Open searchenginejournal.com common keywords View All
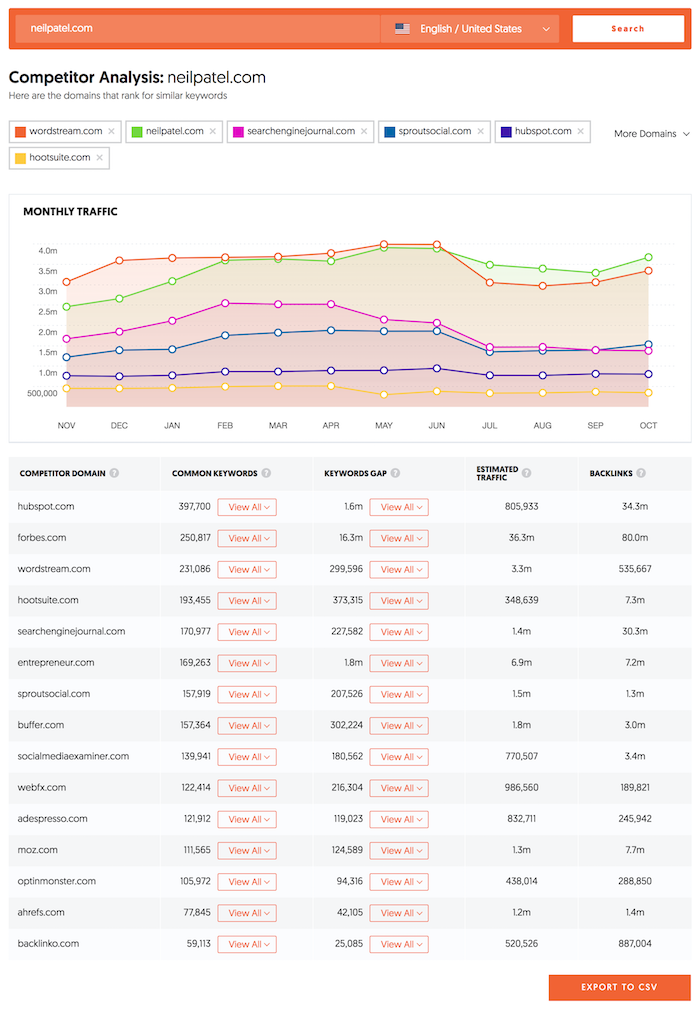 point(247,632)
